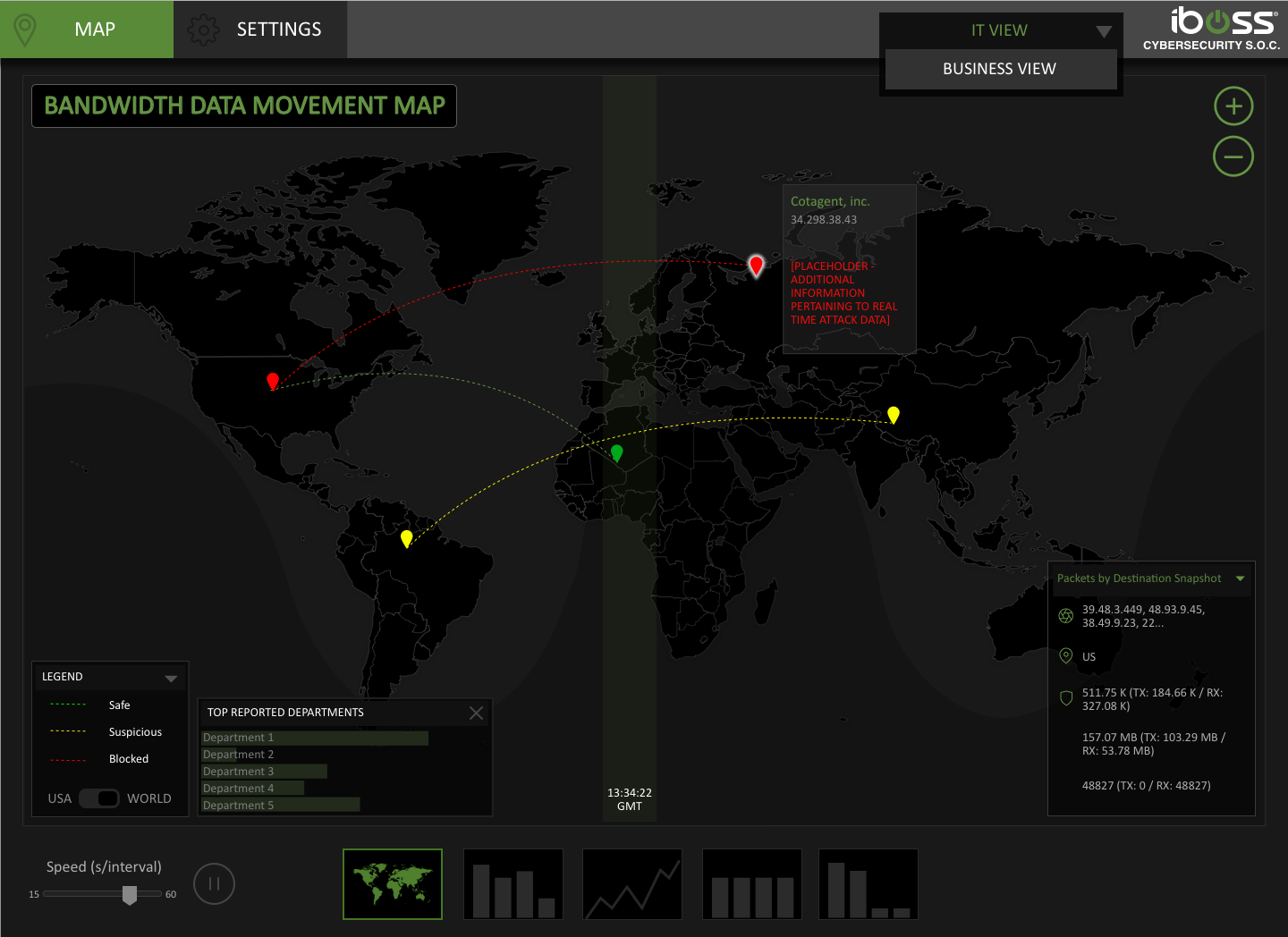Click the location pin icon beside US
This screenshot has width=1288, height=937.
point(1065,656)
